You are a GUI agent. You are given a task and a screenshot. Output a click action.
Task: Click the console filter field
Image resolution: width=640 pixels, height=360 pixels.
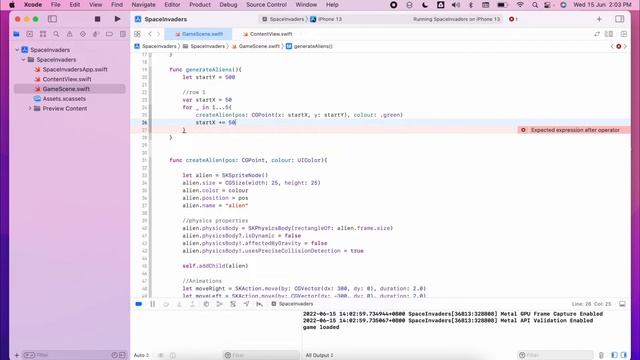(x=555, y=356)
